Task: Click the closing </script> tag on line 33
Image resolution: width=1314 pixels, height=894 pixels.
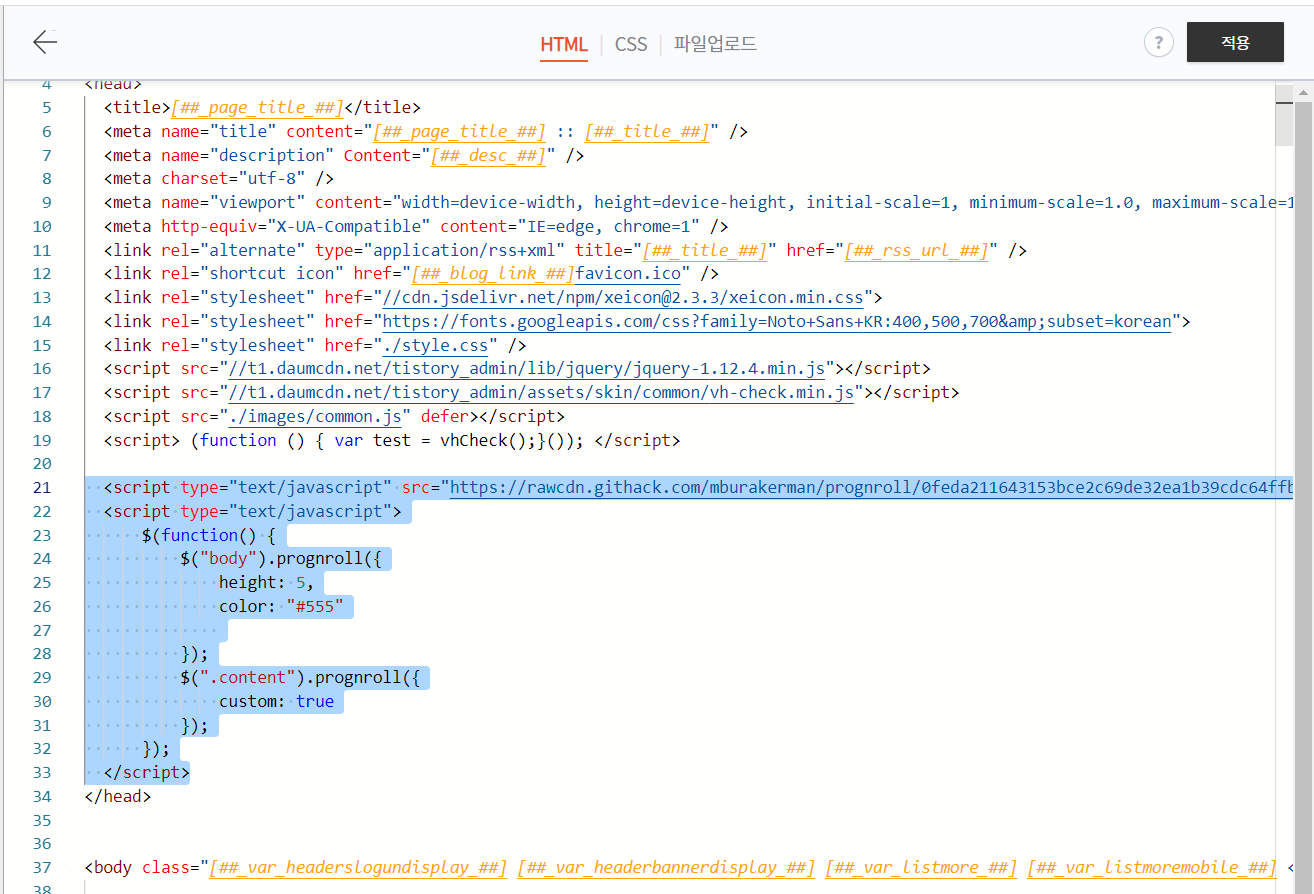Action: [146, 773]
